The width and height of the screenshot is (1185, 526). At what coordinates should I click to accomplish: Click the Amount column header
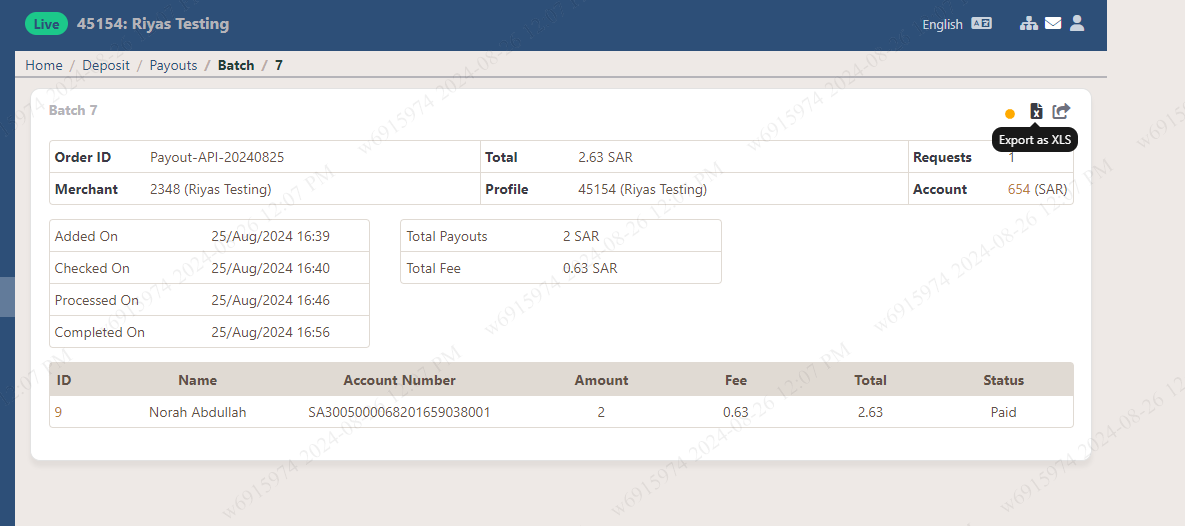click(x=601, y=380)
